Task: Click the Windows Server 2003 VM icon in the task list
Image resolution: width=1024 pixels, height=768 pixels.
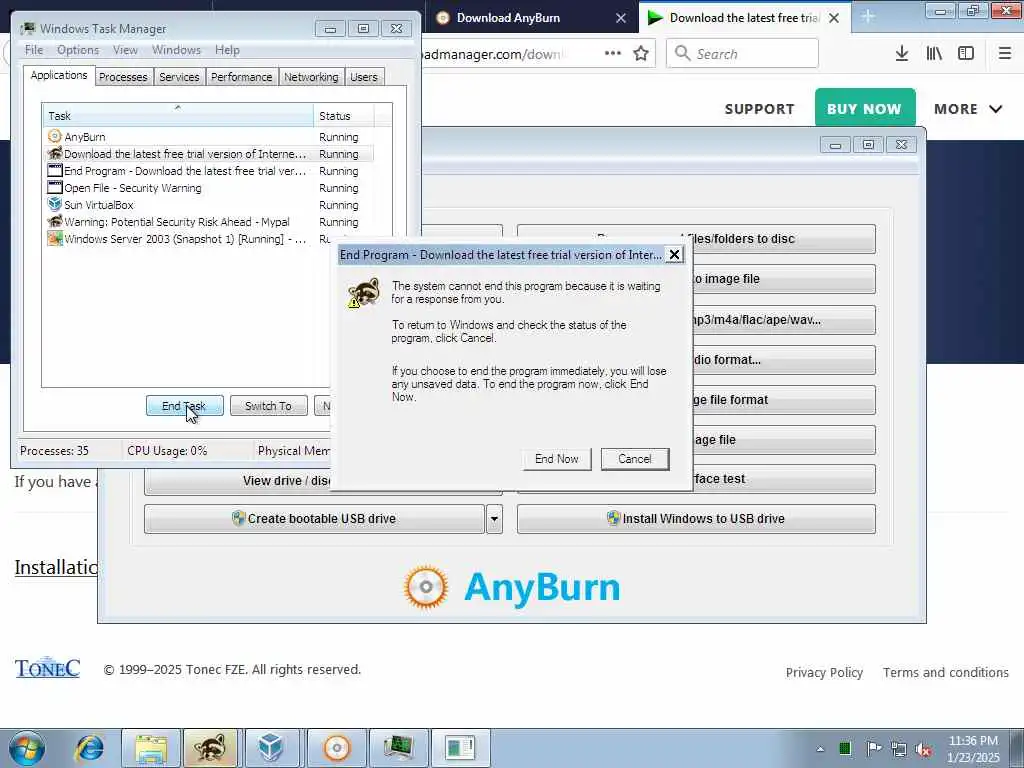Action: tap(55, 238)
